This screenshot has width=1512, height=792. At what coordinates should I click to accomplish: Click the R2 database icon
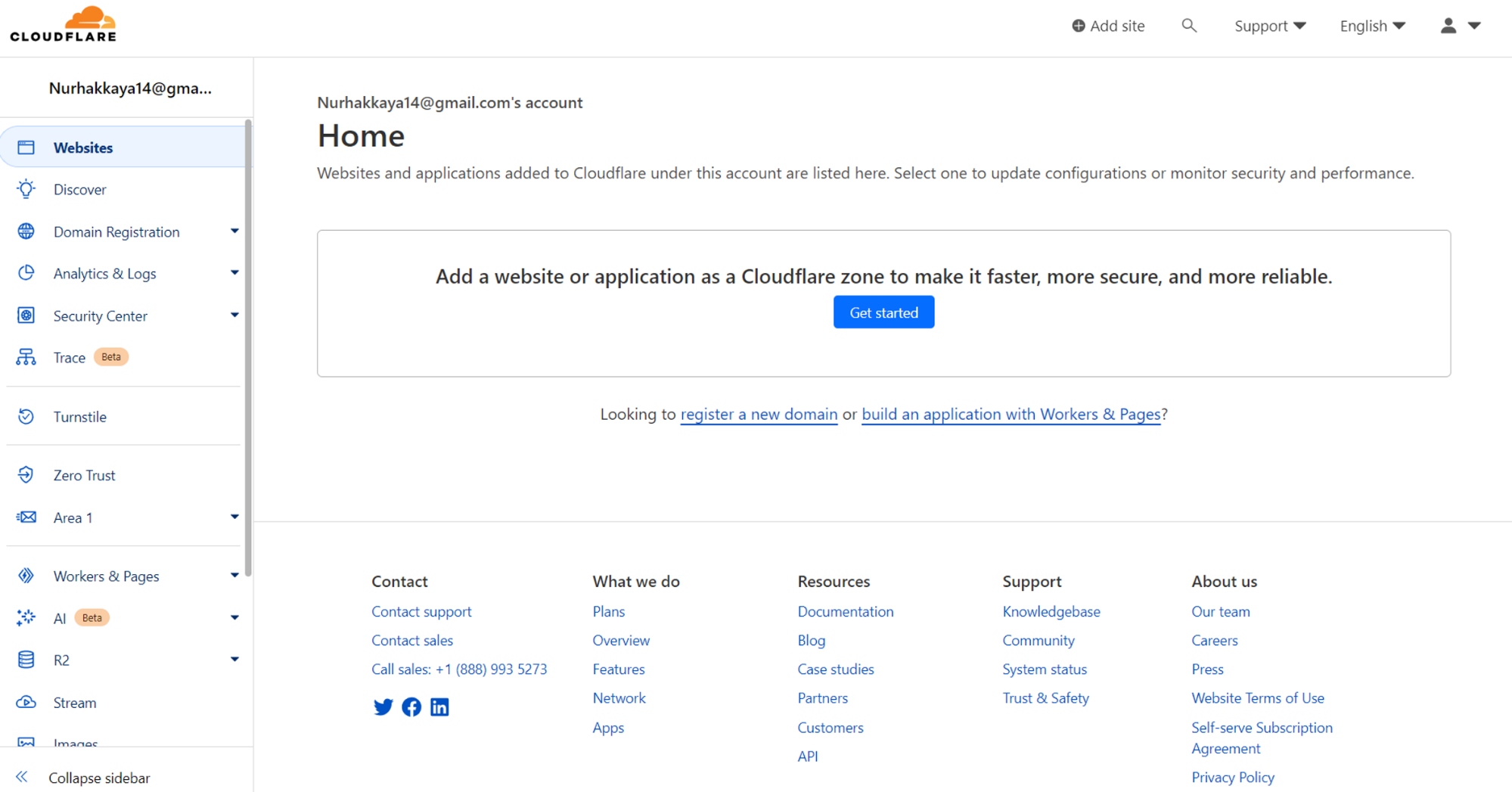point(26,660)
